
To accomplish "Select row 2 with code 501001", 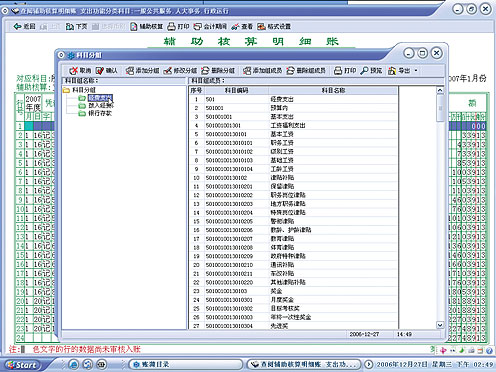I will point(293,108).
